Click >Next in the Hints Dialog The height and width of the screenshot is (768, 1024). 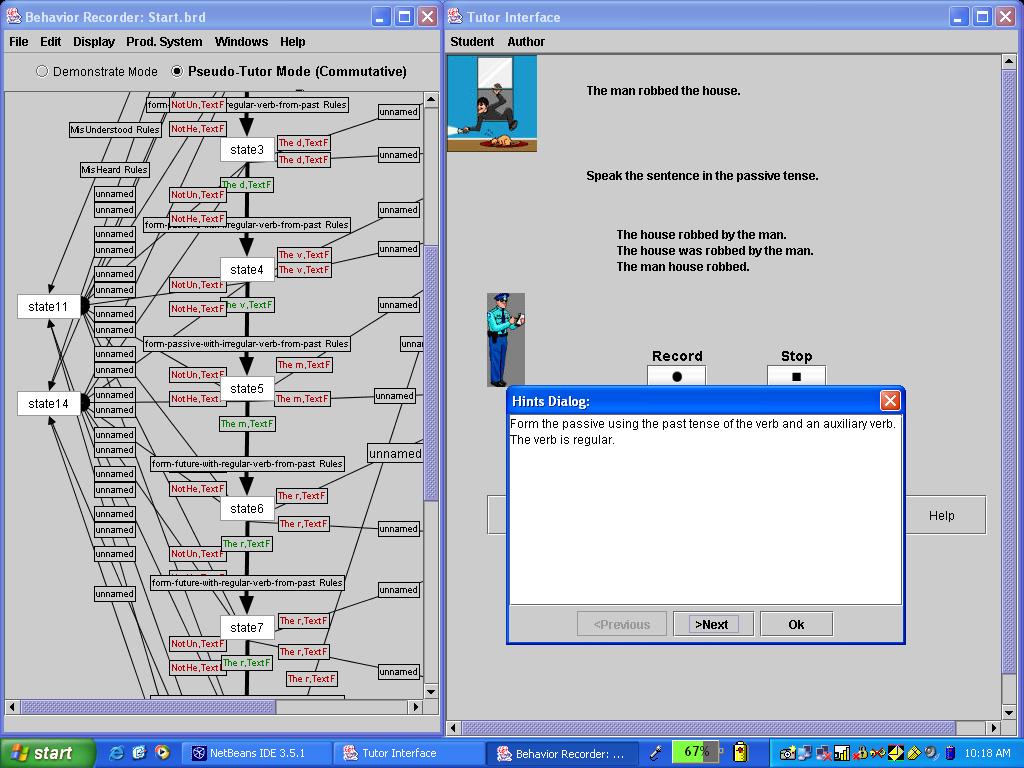tap(712, 624)
